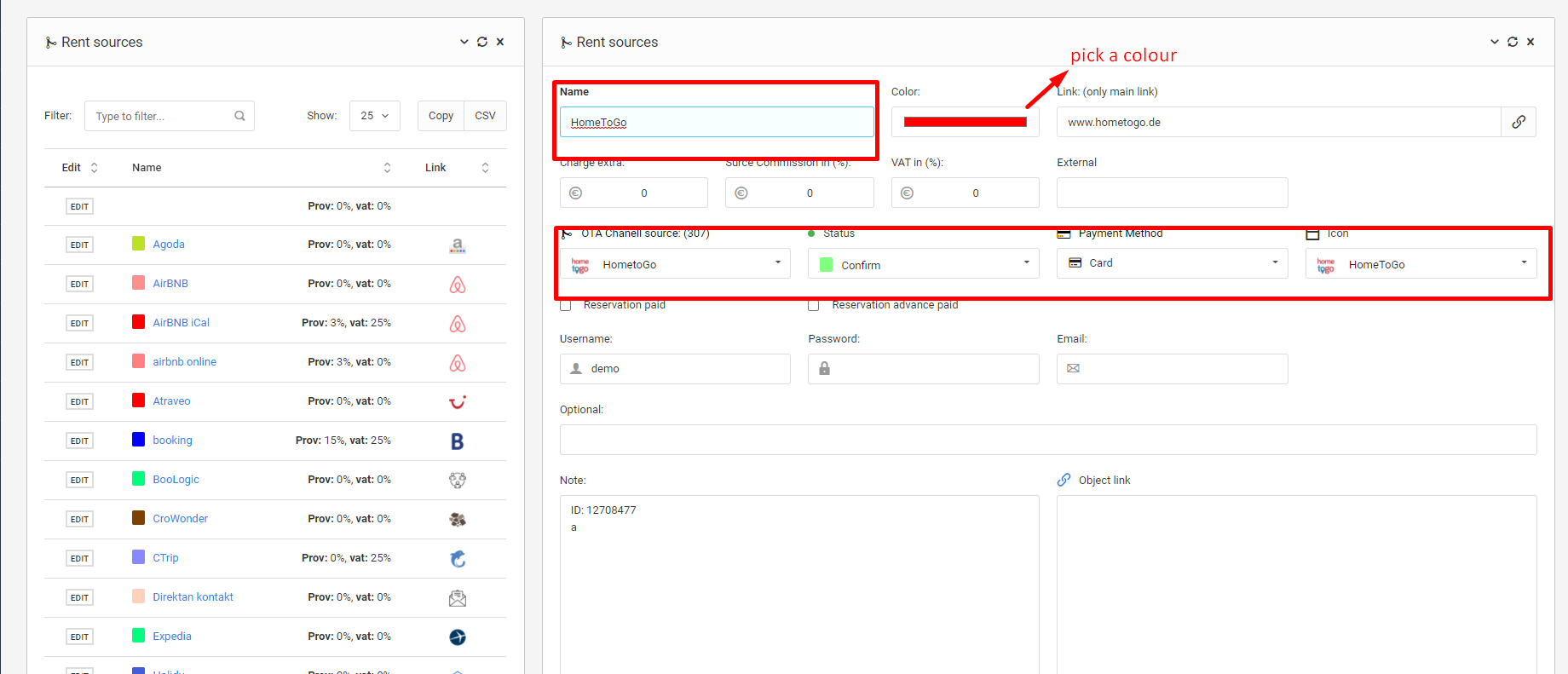Click the Agoda link icon
Image resolution: width=1568 pixels, height=674 pixels.
[x=458, y=245]
